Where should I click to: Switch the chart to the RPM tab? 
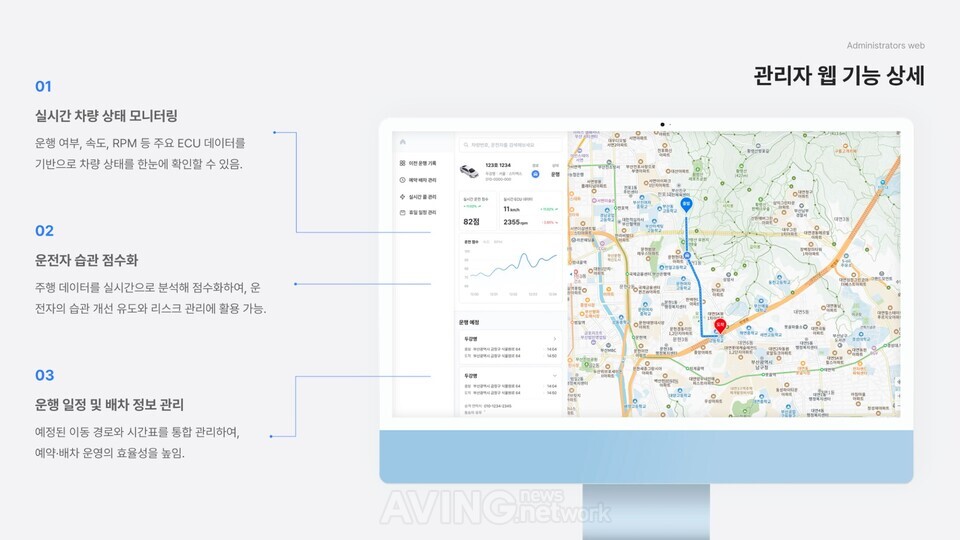[x=498, y=242]
